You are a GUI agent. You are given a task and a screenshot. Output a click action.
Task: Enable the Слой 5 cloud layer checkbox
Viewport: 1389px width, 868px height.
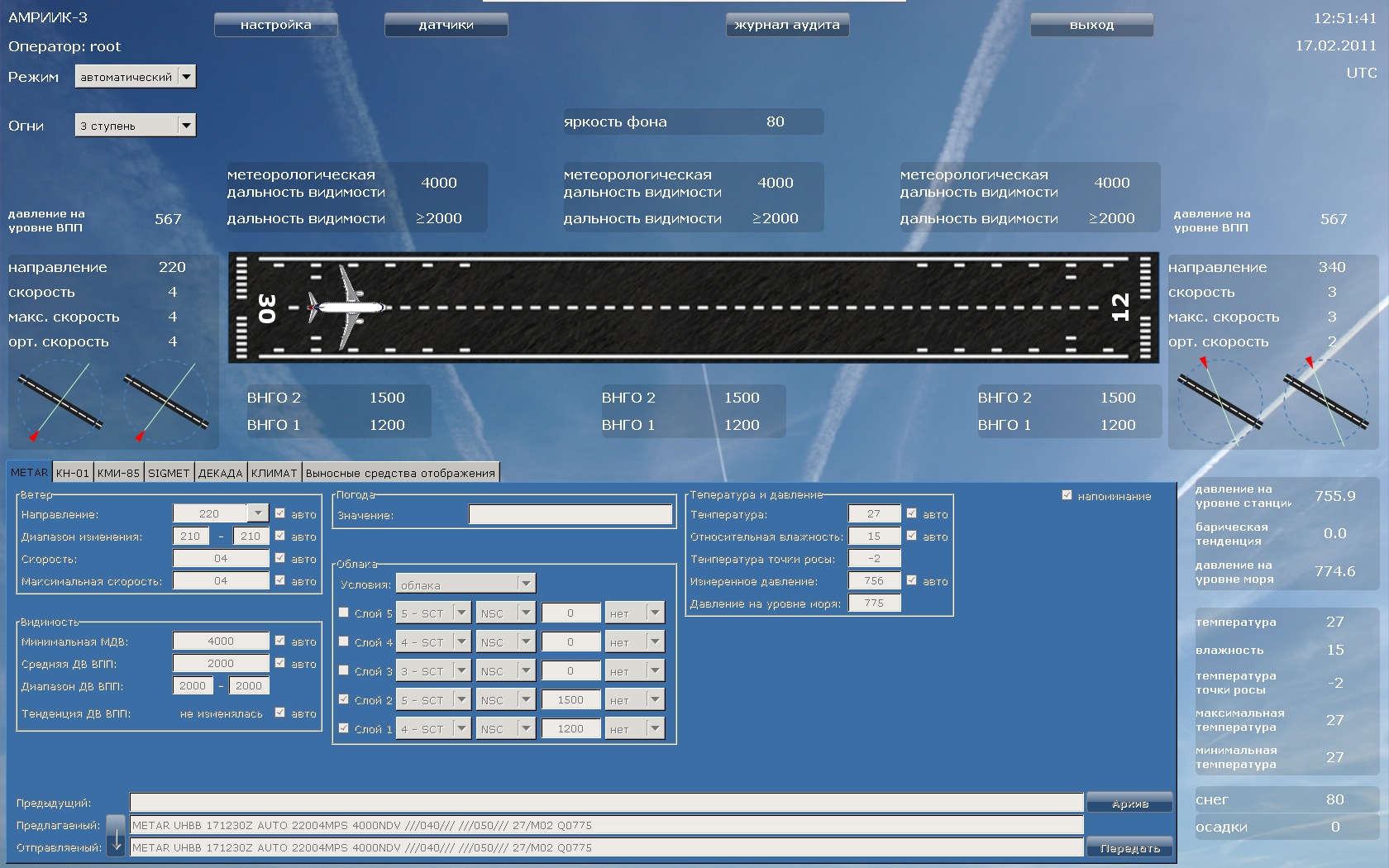click(x=344, y=613)
